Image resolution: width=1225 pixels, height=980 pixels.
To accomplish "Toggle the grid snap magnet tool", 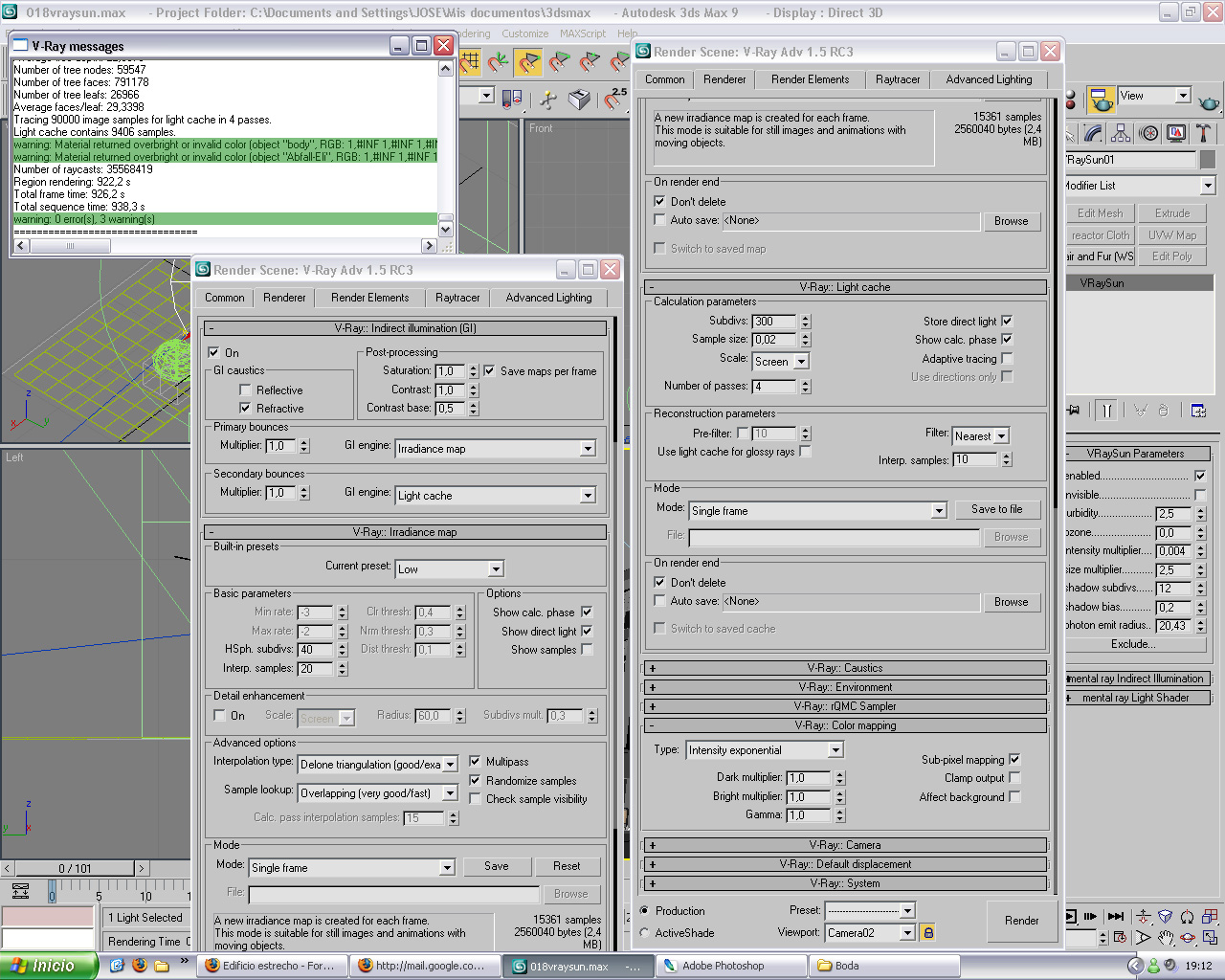I will point(470,63).
